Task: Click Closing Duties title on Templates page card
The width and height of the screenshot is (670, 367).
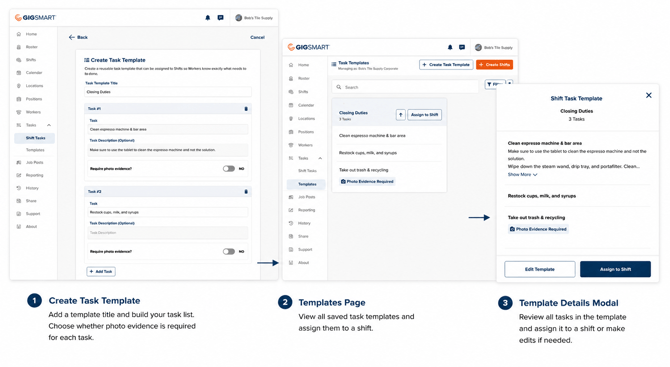Action: (353, 113)
